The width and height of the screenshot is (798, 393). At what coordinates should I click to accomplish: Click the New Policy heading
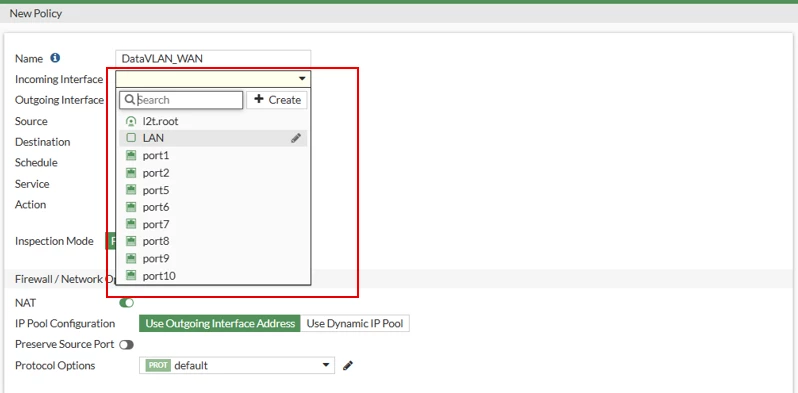point(36,14)
